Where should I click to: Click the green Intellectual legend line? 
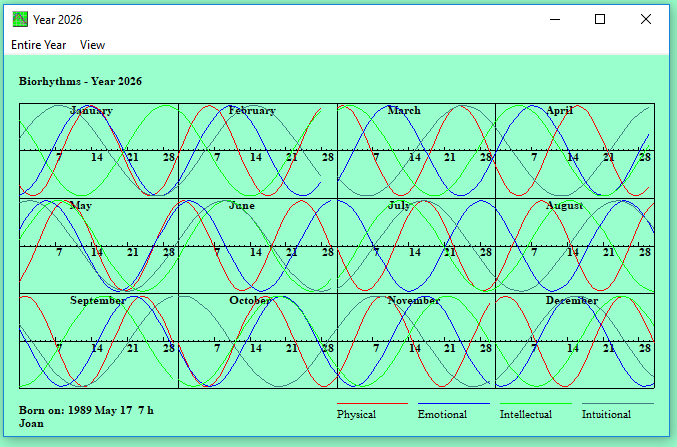coord(536,403)
